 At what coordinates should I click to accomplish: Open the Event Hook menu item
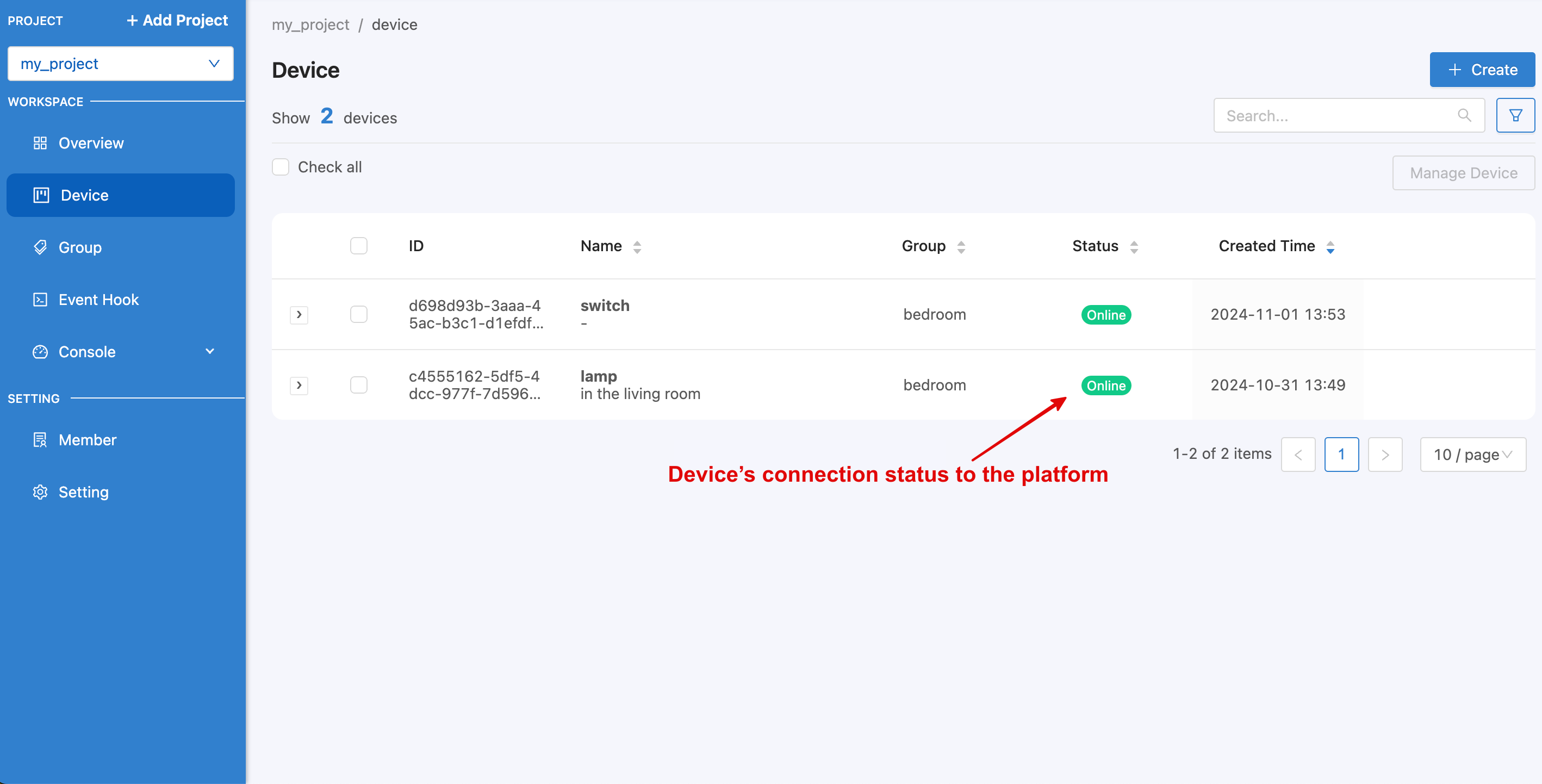click(120, 299)
